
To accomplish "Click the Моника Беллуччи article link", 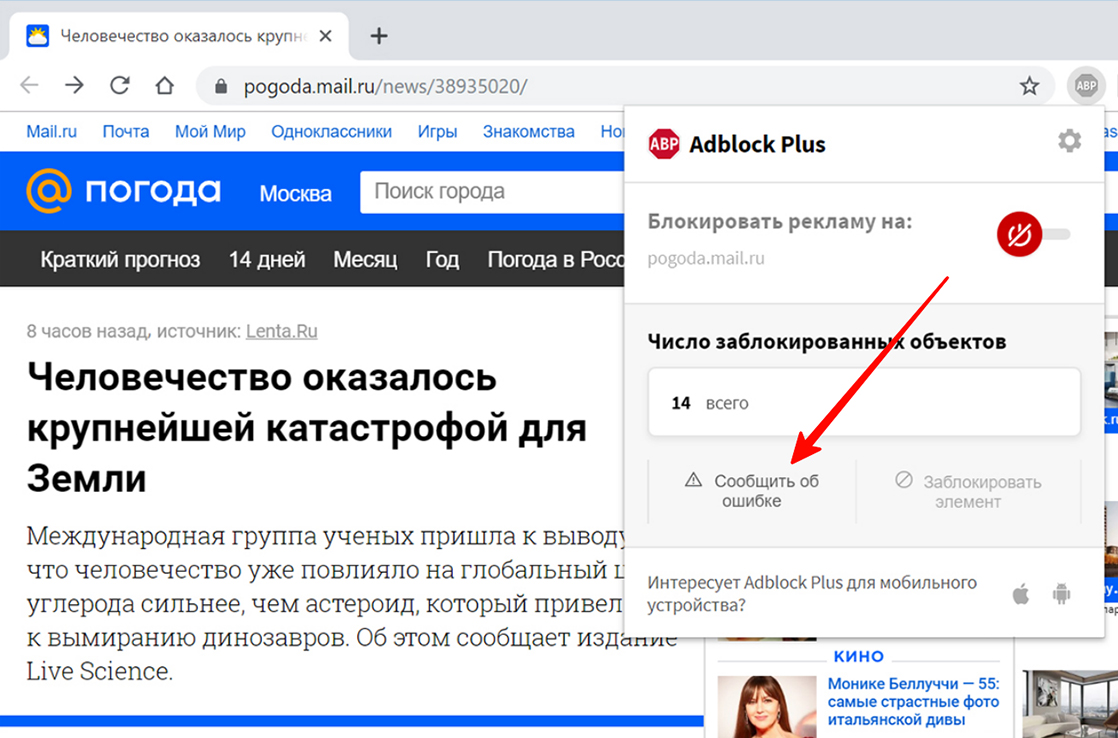I will coord(913,702).
